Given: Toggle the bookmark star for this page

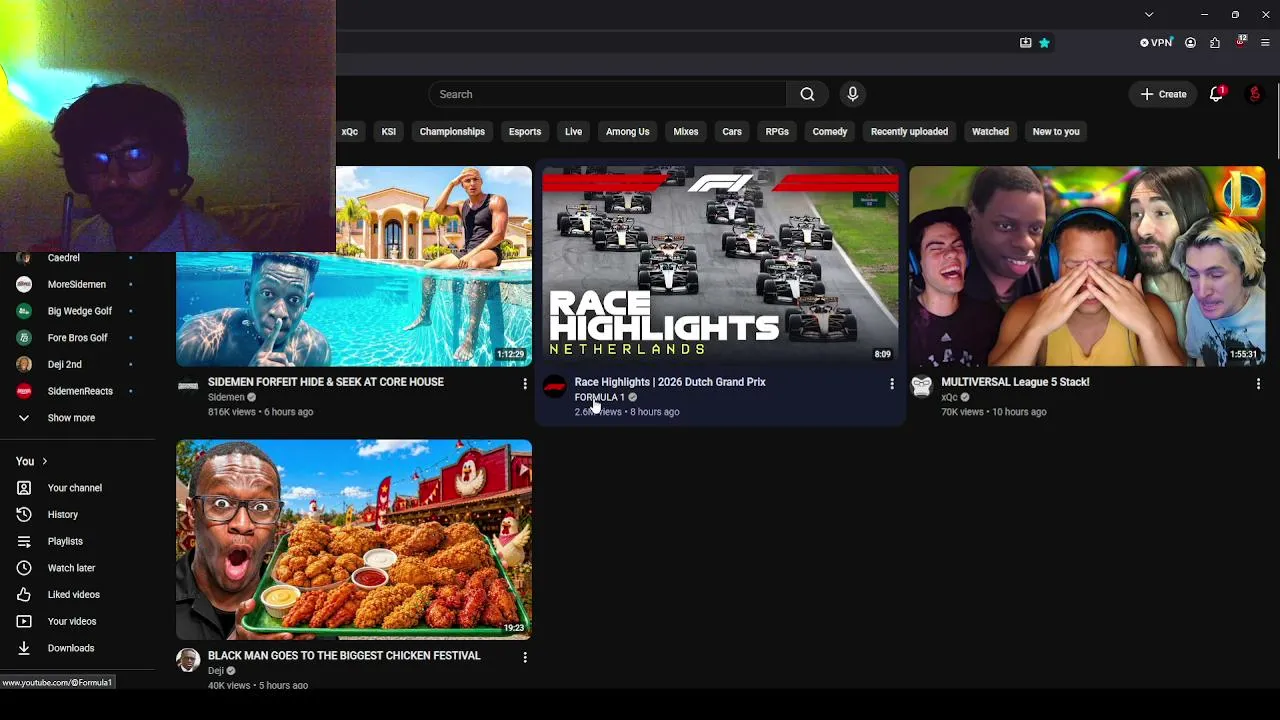Looking at the screenshot, I should pyautogui.click(x=1044, y=43).
